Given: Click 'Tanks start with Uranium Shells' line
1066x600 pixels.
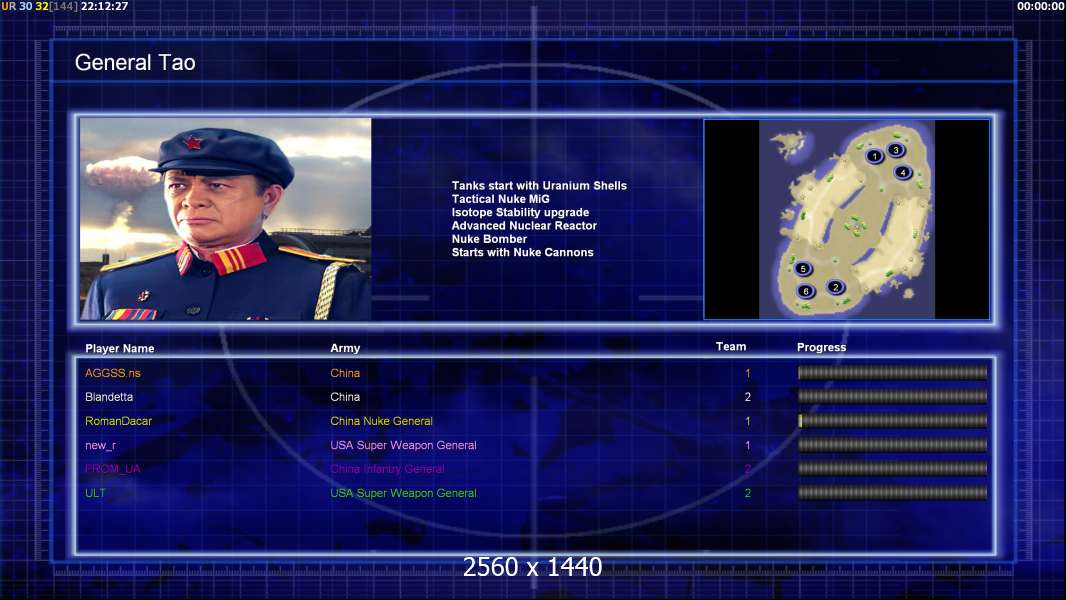Looking at the screenshot, I should pyautogui.click(x=539, y=186).
